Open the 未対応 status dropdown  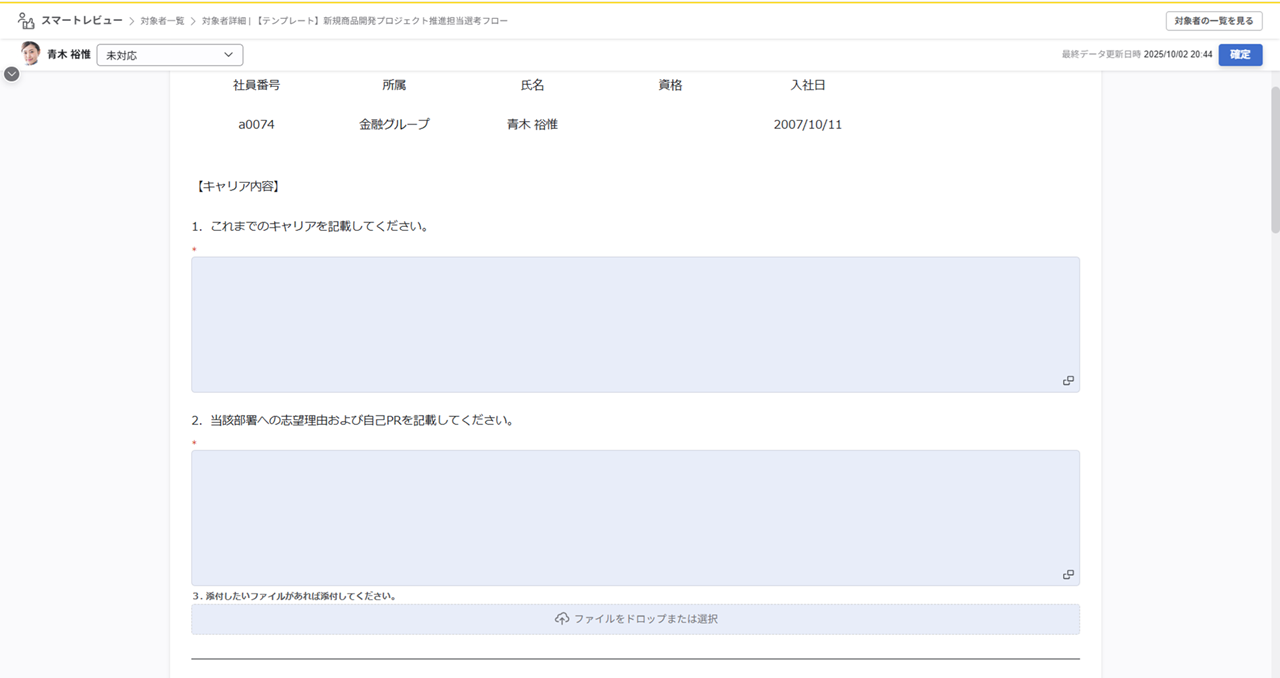(168, 55)
